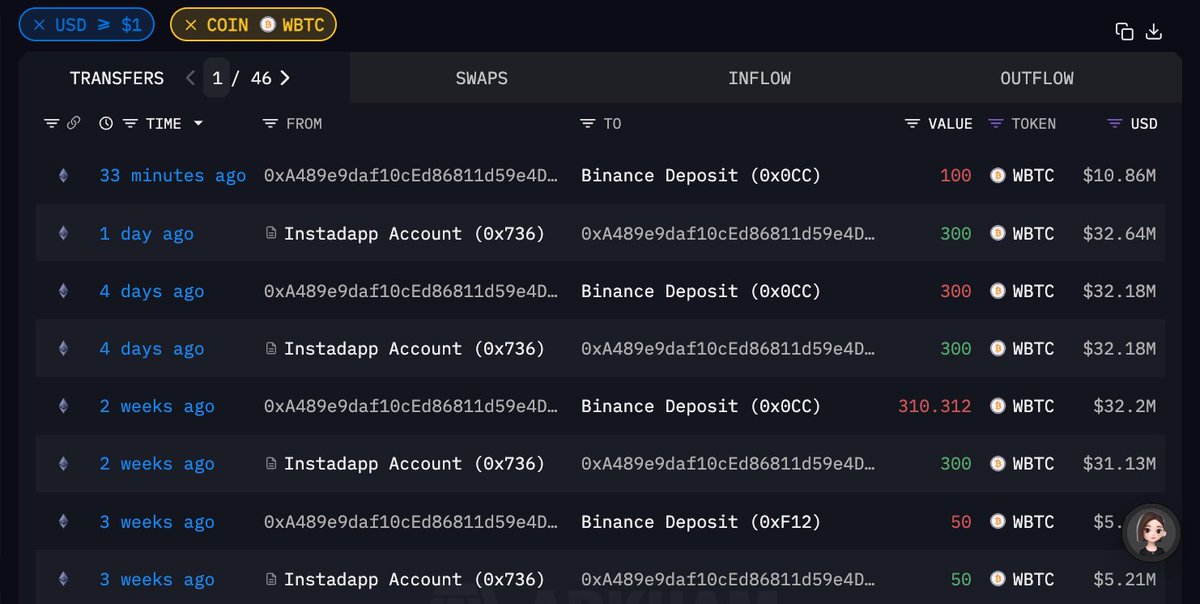Click the $10.86M USD amount
Screen dimensions: 1200x604
[x=1119, y=176]
